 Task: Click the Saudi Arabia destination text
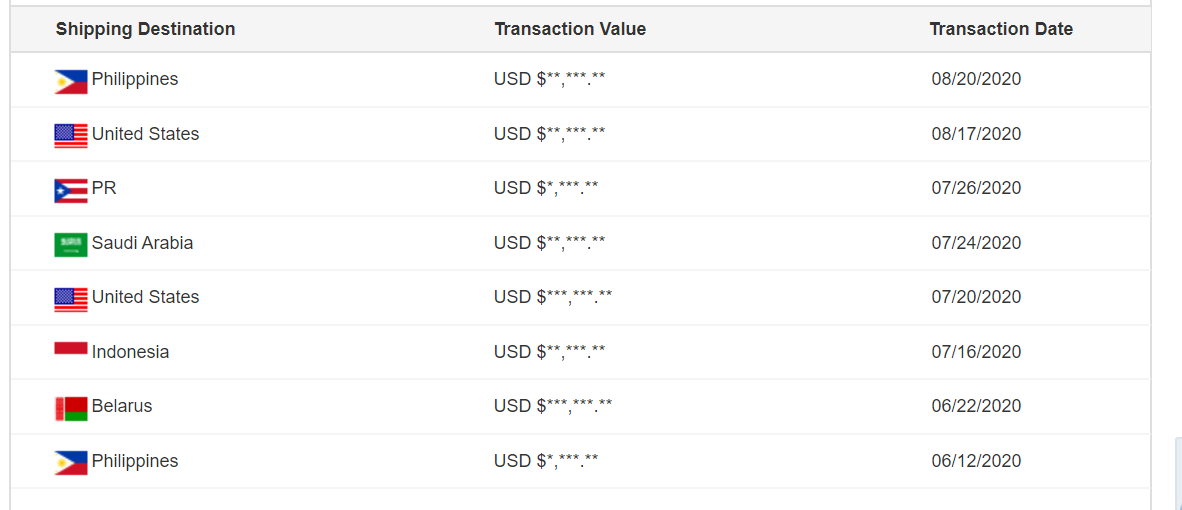142,243
